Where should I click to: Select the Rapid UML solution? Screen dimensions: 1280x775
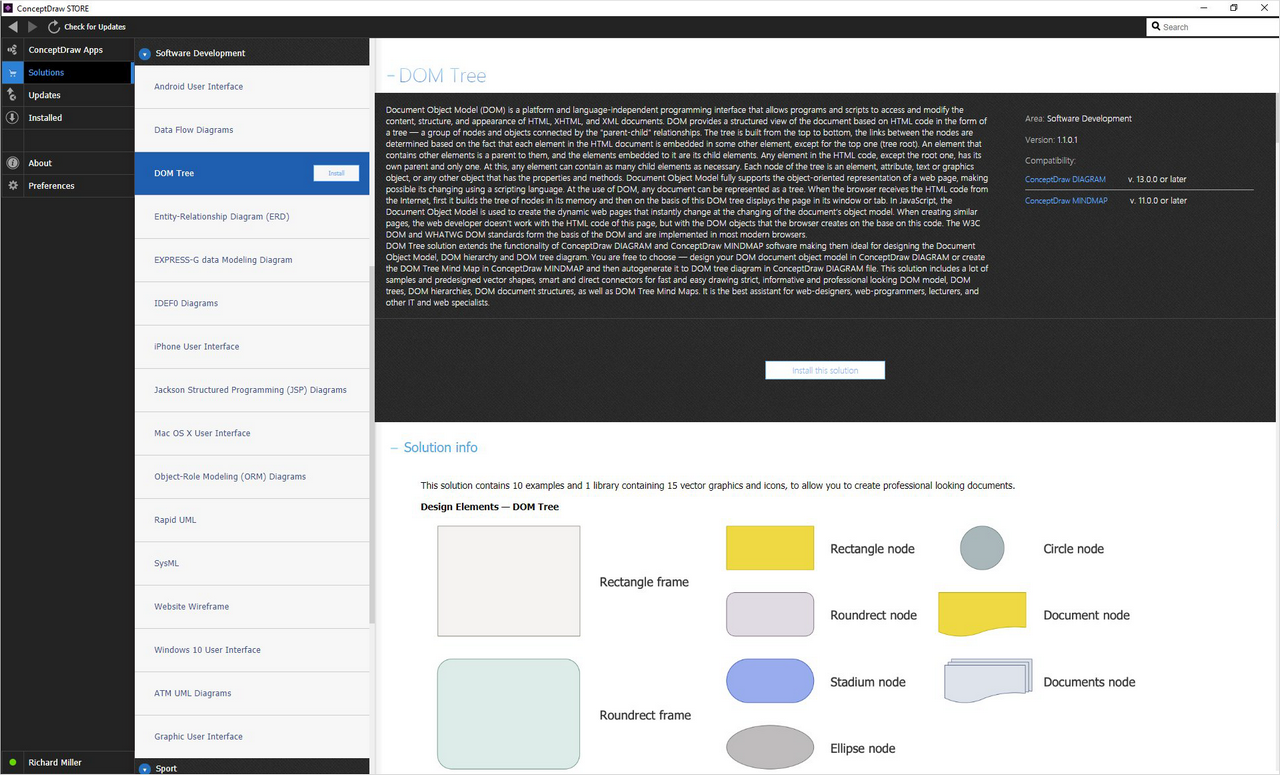coord(252,520)
